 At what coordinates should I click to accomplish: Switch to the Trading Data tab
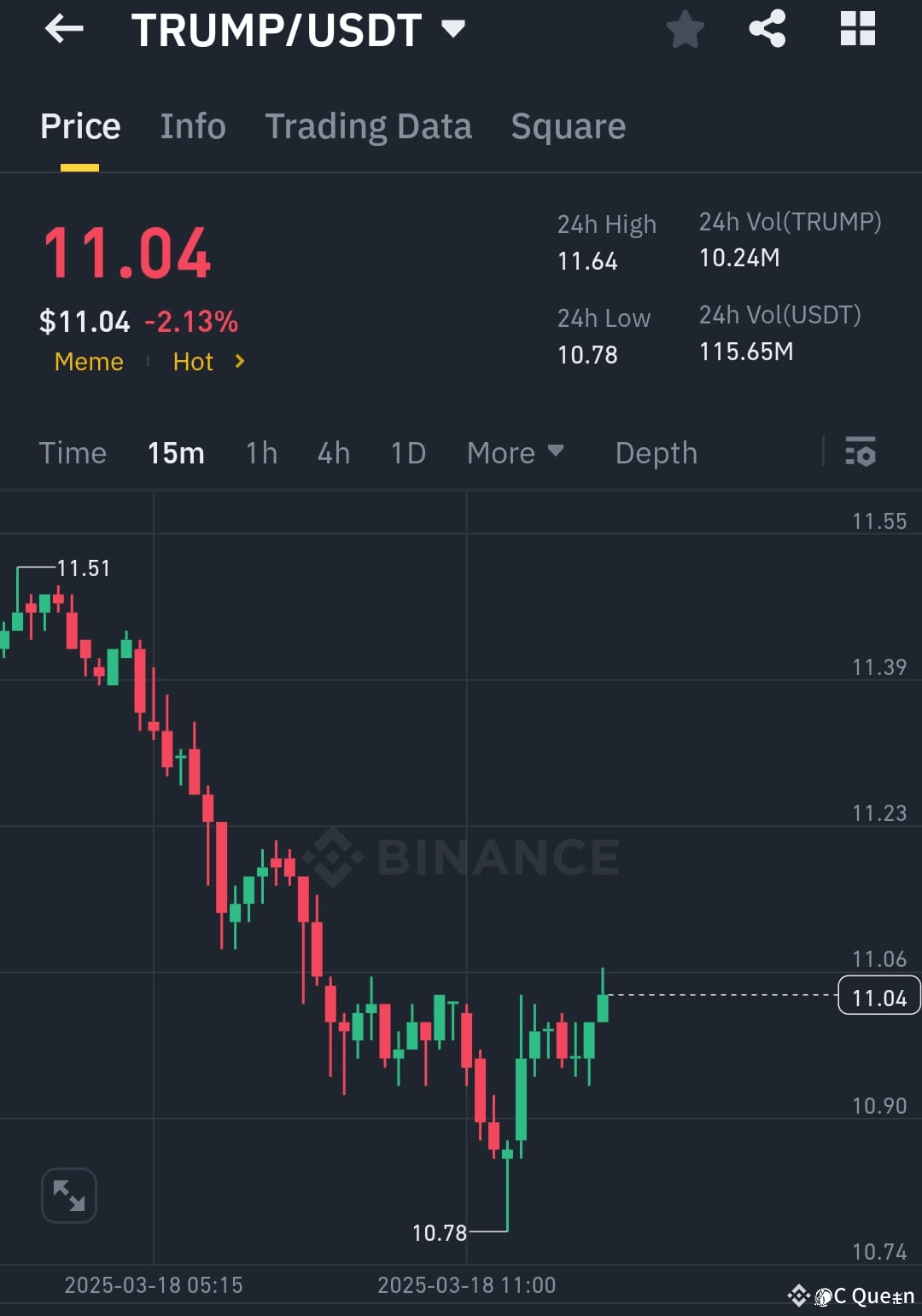click(x=369, y=125)
